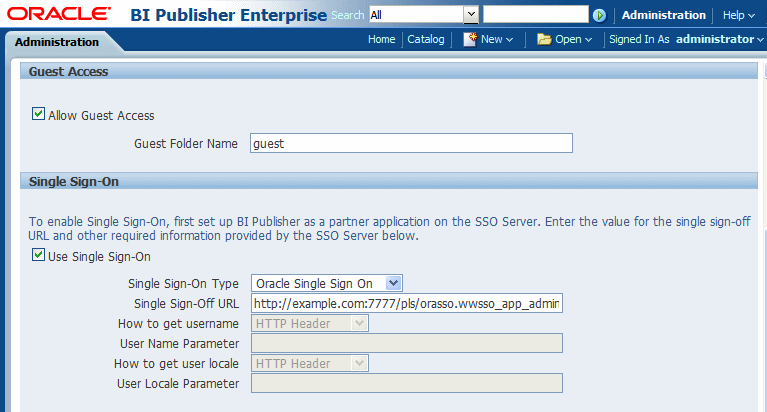
Task: Click the User Name Parameter field
Action: click(x=407, y=343)
